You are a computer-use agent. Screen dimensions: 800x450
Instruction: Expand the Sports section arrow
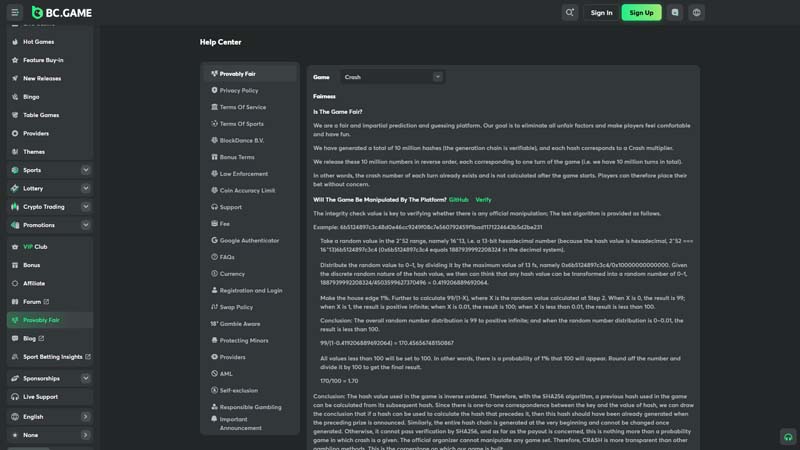[x=86, y=170]
